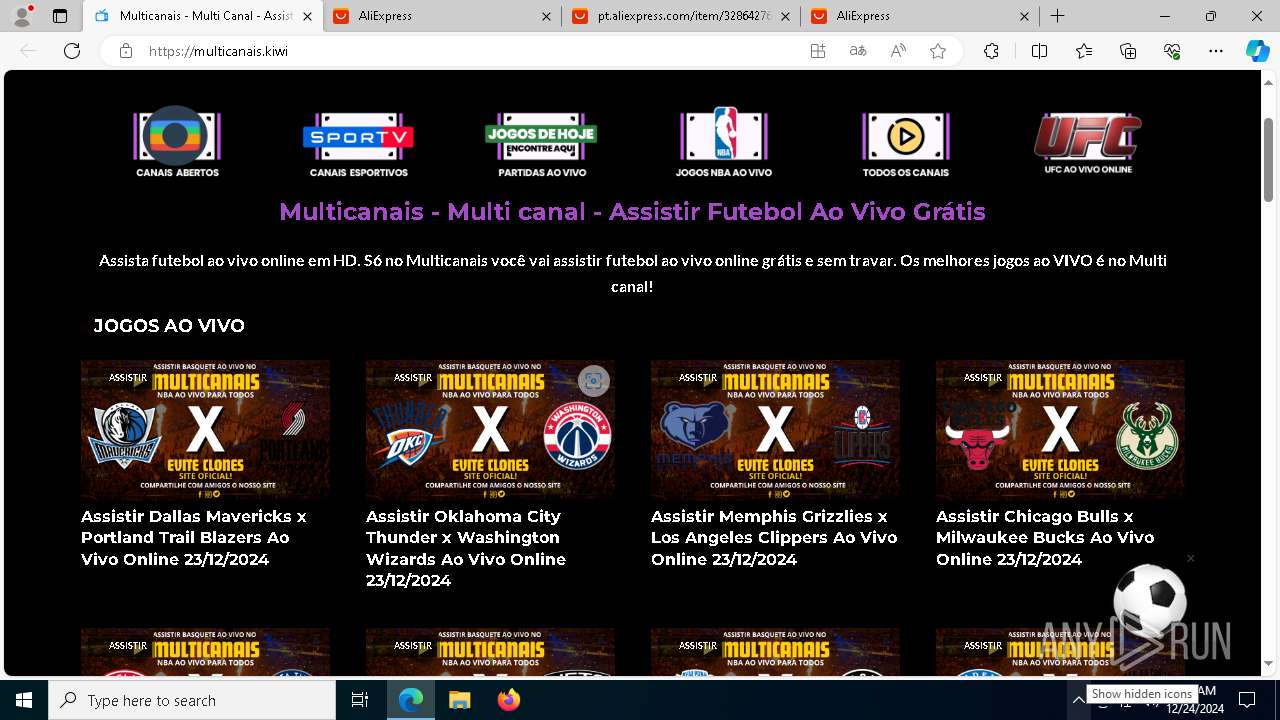1280x720 pixels.
Task: Click the JOGOS AO VIVO heading
Action: click(x=169, y=326)
